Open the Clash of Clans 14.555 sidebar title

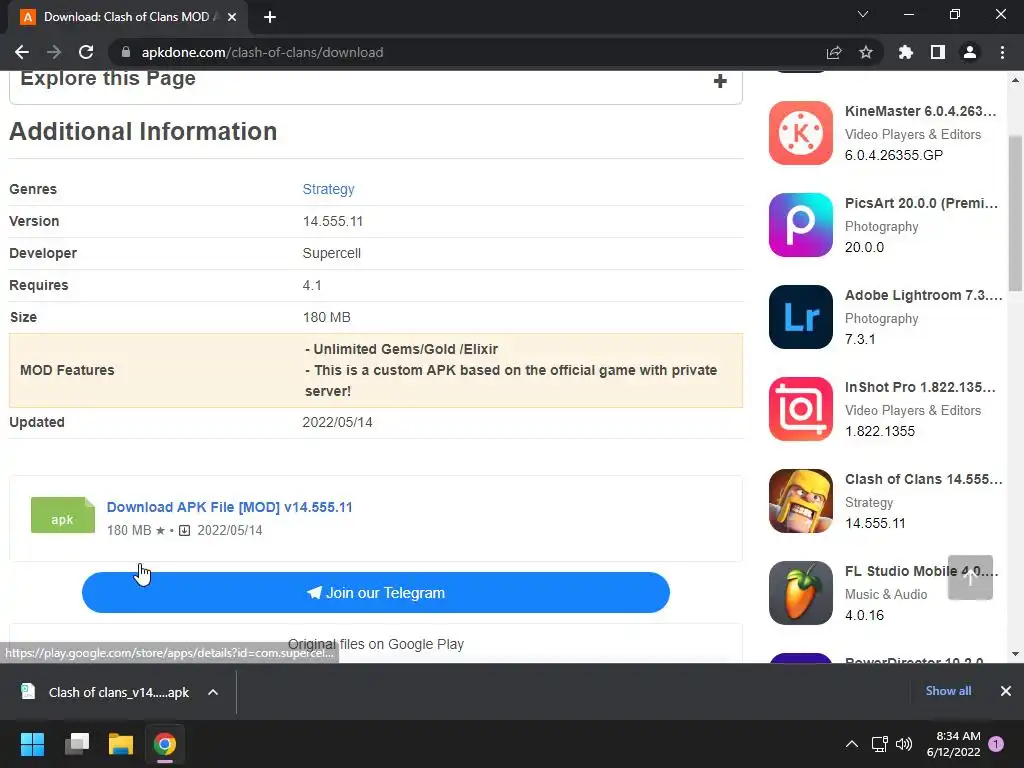(x=923, y=480)
